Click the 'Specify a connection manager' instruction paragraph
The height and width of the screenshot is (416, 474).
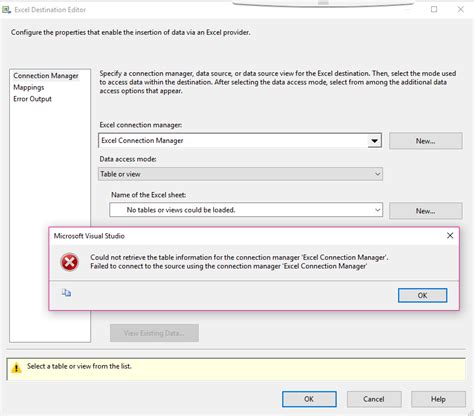click(278, 82)
